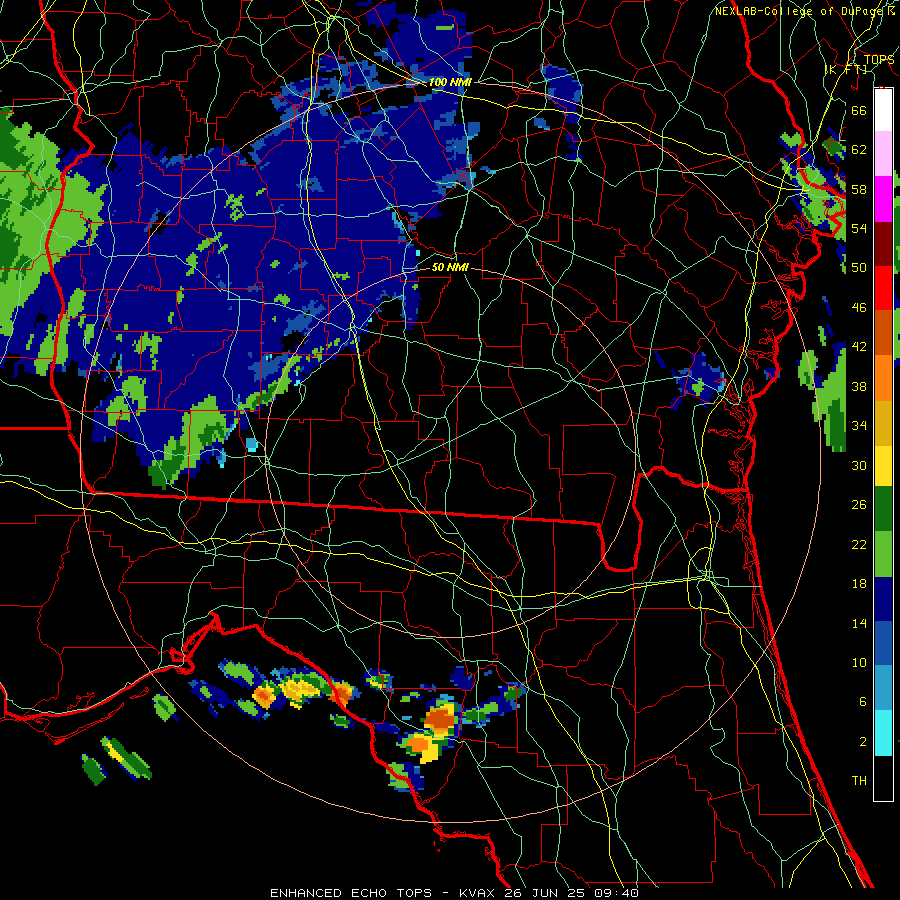
Task: Click the medium blue legend swatch
Action: 883,643
